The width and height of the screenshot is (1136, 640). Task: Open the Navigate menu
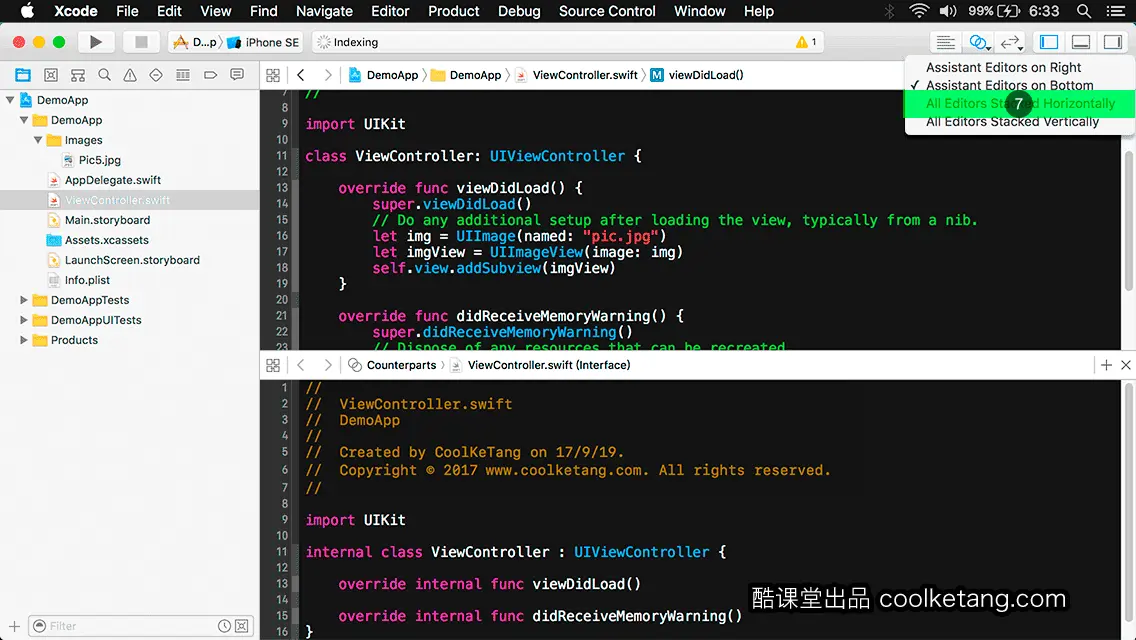coord(324,11)
